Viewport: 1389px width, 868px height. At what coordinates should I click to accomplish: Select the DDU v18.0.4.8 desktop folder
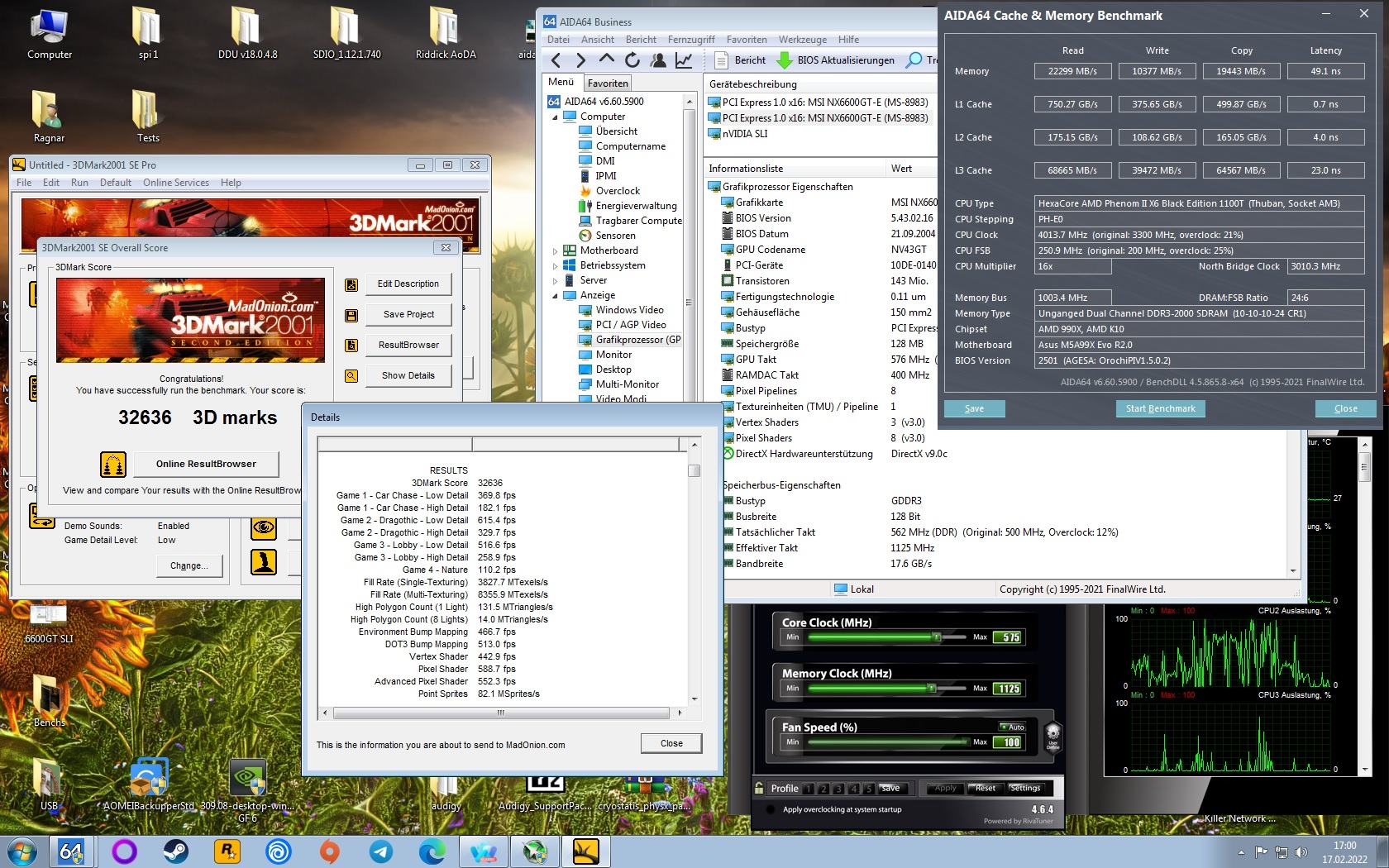click(247, 34)
